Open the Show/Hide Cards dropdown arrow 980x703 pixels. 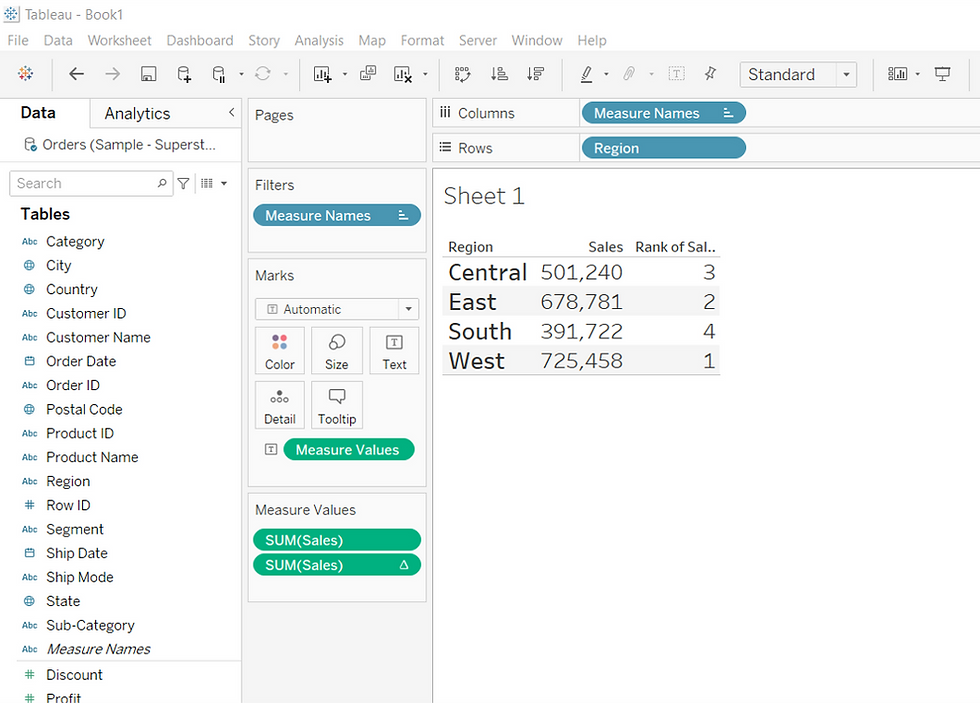click(918, 74)
